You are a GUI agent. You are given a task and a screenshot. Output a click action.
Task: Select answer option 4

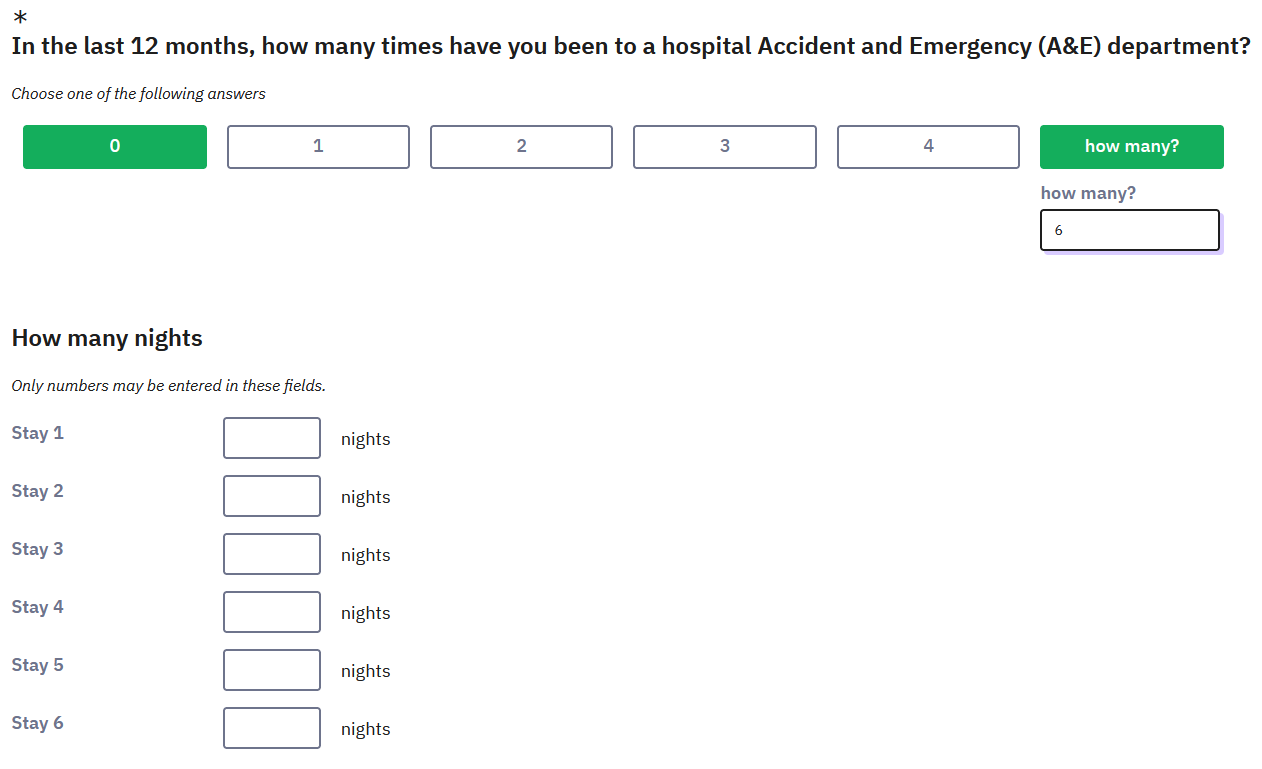(x=928, y=147)
